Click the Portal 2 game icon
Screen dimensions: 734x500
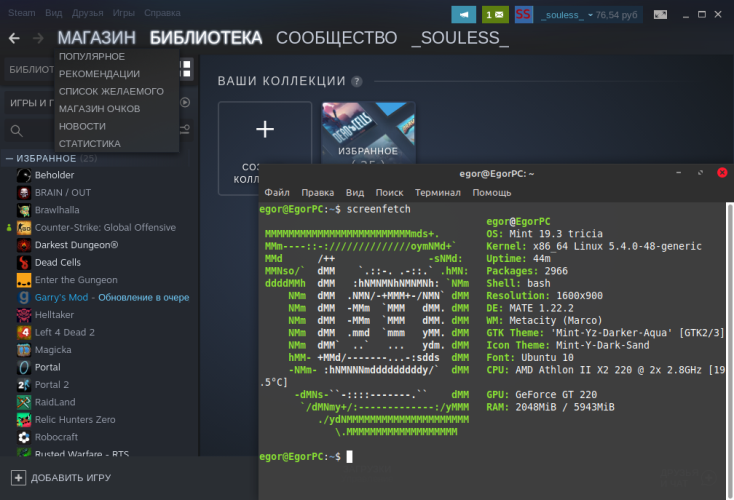click(x=24, y=385)
